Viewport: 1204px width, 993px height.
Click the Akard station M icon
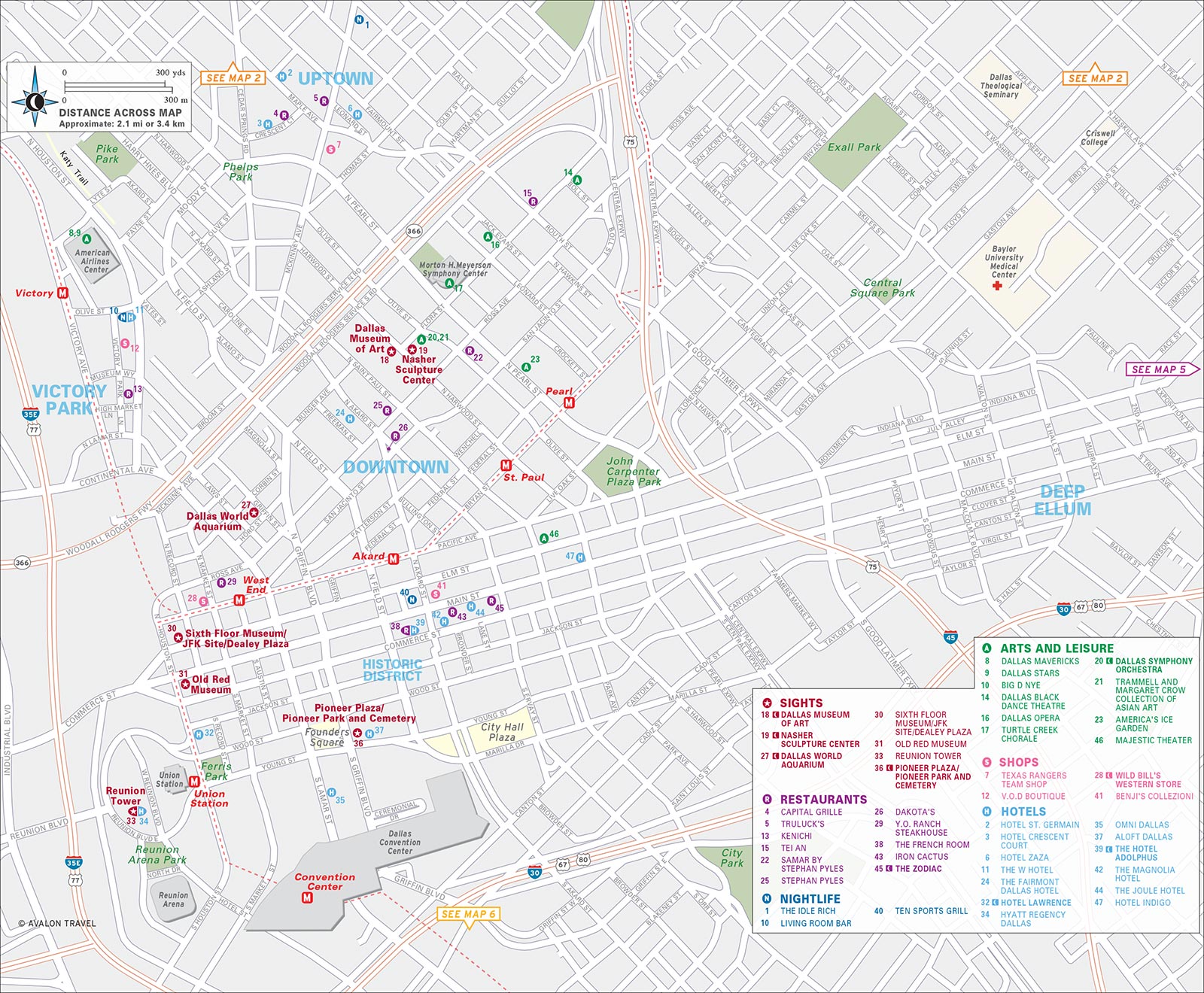tap(393, 558)
